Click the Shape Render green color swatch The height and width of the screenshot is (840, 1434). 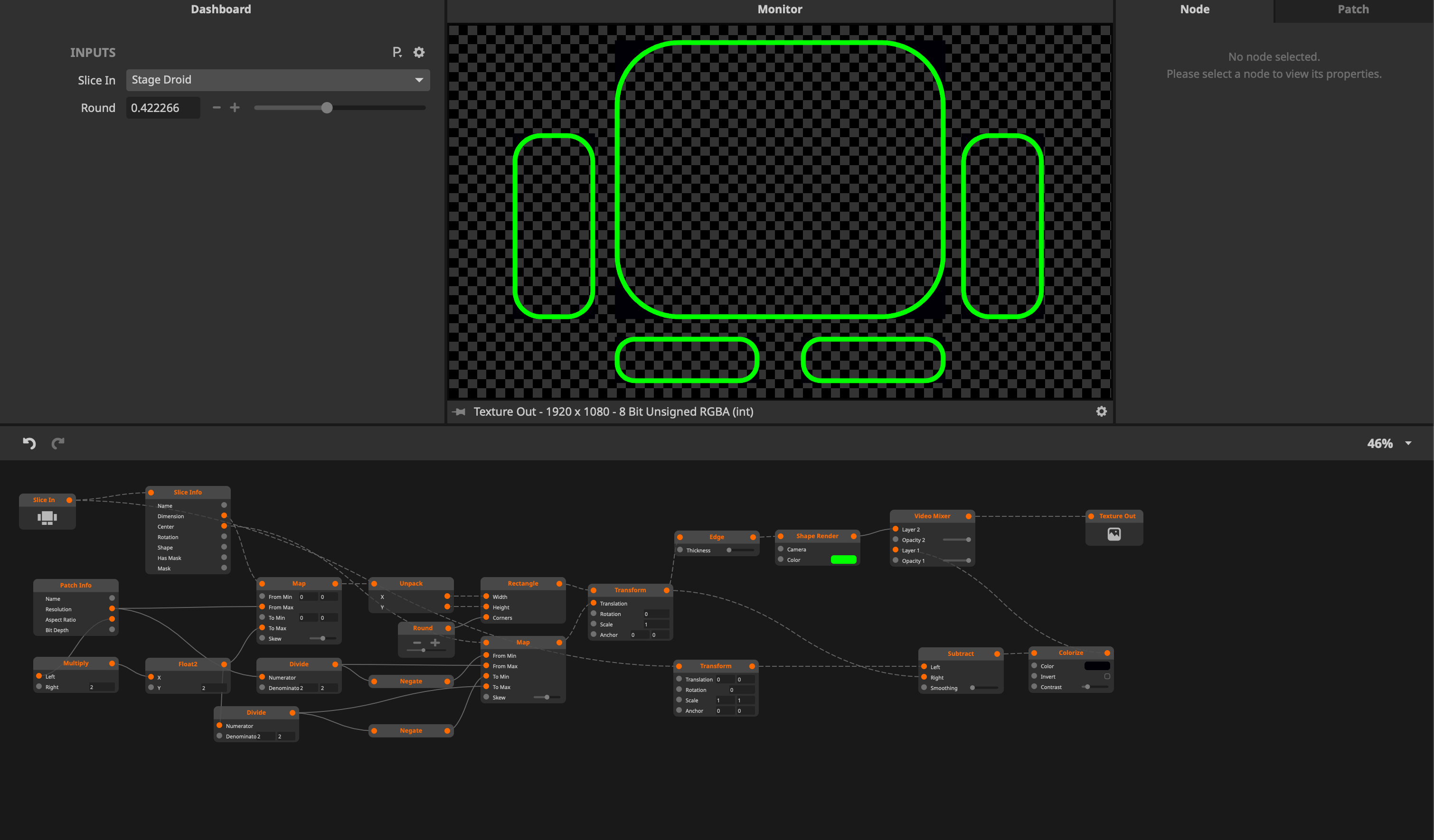point(843,560)
